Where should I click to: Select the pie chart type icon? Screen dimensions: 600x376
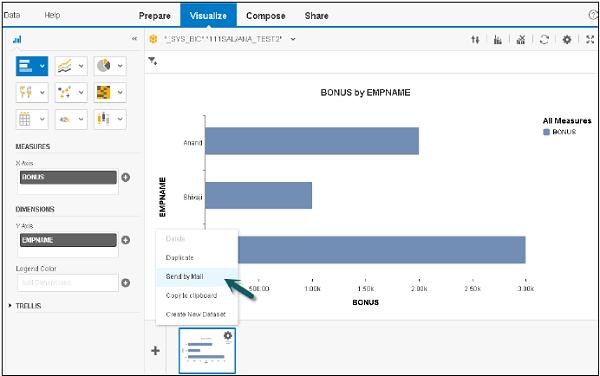tap(103, 66)
